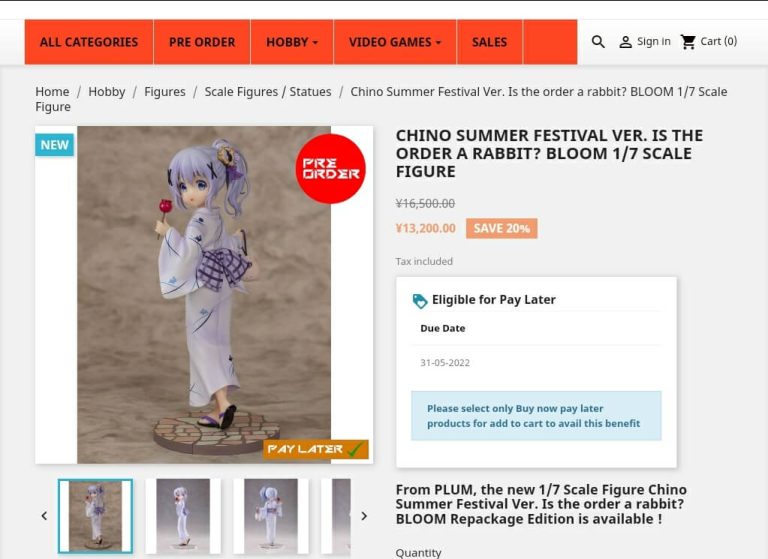Open the search magnifier icon
Viewport: 768px width, 559px height.
[598, 42]
